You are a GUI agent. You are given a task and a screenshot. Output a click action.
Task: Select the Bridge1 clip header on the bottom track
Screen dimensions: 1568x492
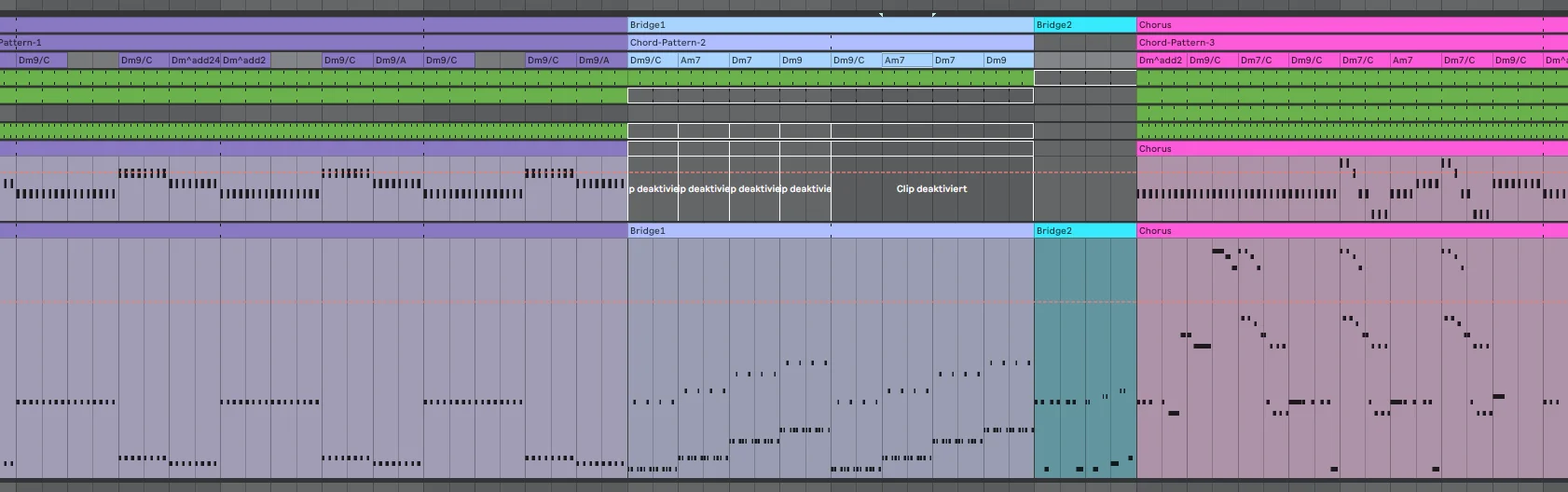point(831,231)
